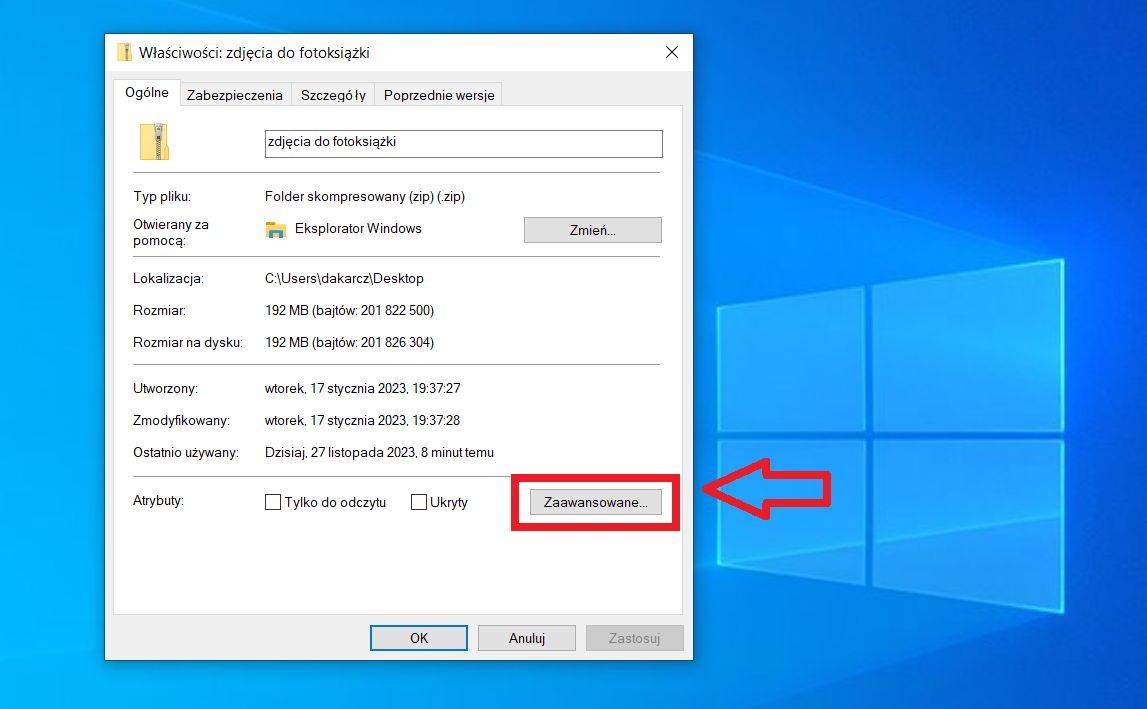
Task: Close the Właściwości dialog window
Action: 672,52
